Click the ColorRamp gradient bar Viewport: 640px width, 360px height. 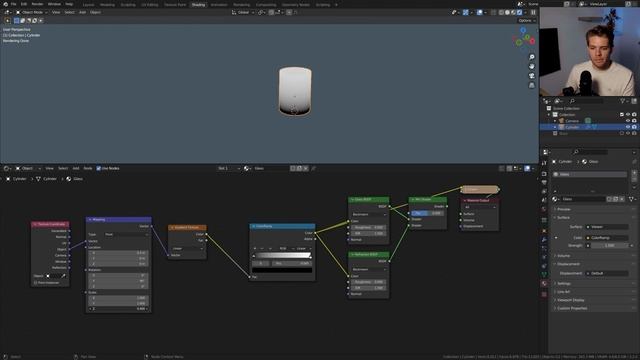(x=282, y=256)
